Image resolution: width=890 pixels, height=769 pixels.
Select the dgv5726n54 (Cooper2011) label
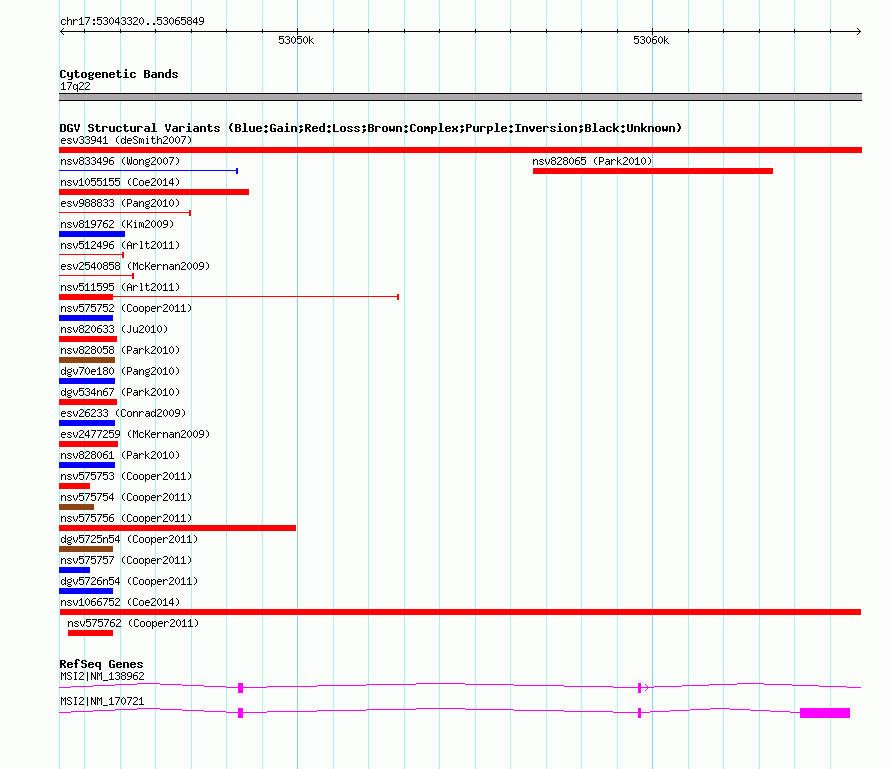129,581
